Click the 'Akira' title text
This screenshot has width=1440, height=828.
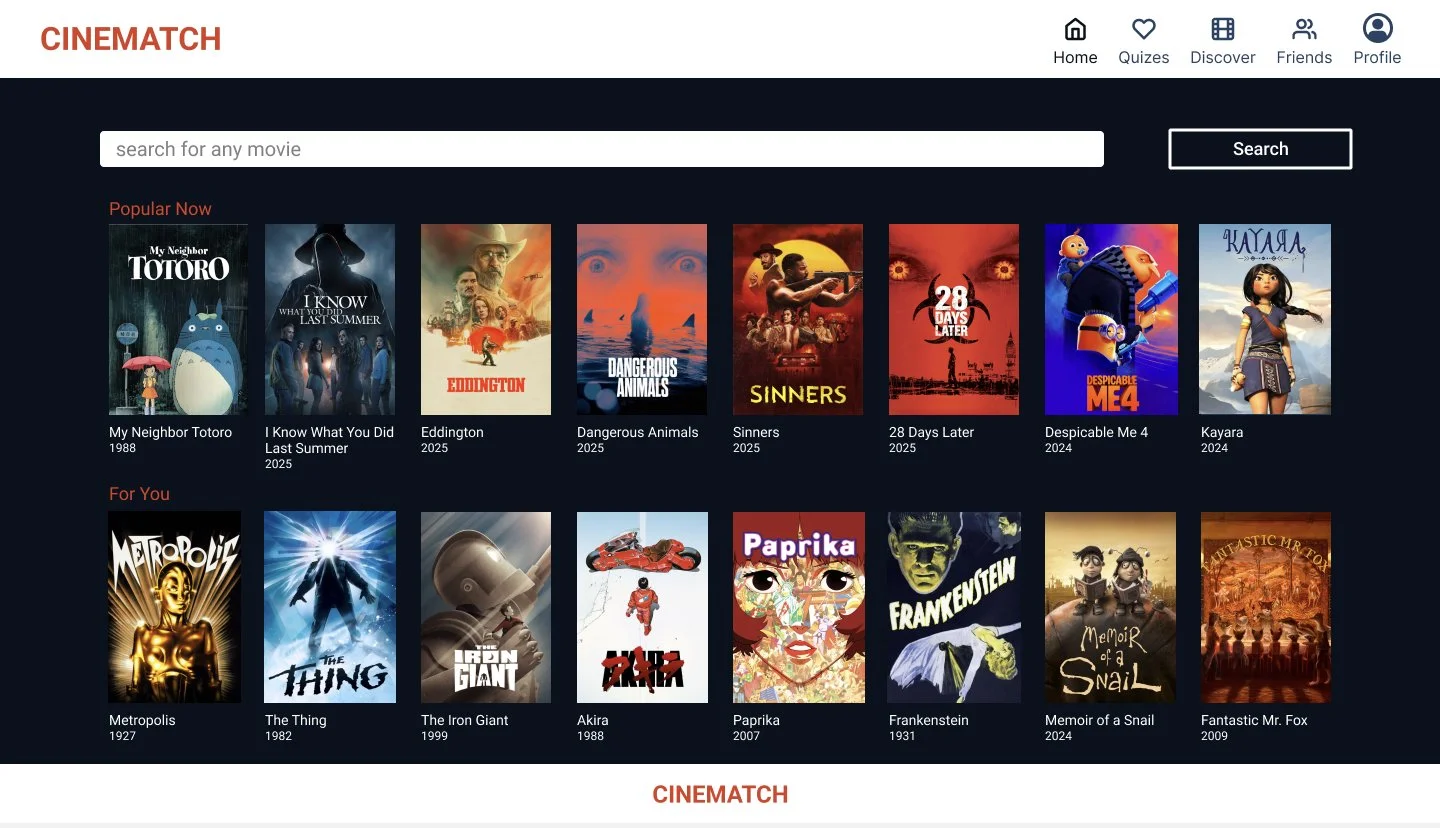pos(592,720)
